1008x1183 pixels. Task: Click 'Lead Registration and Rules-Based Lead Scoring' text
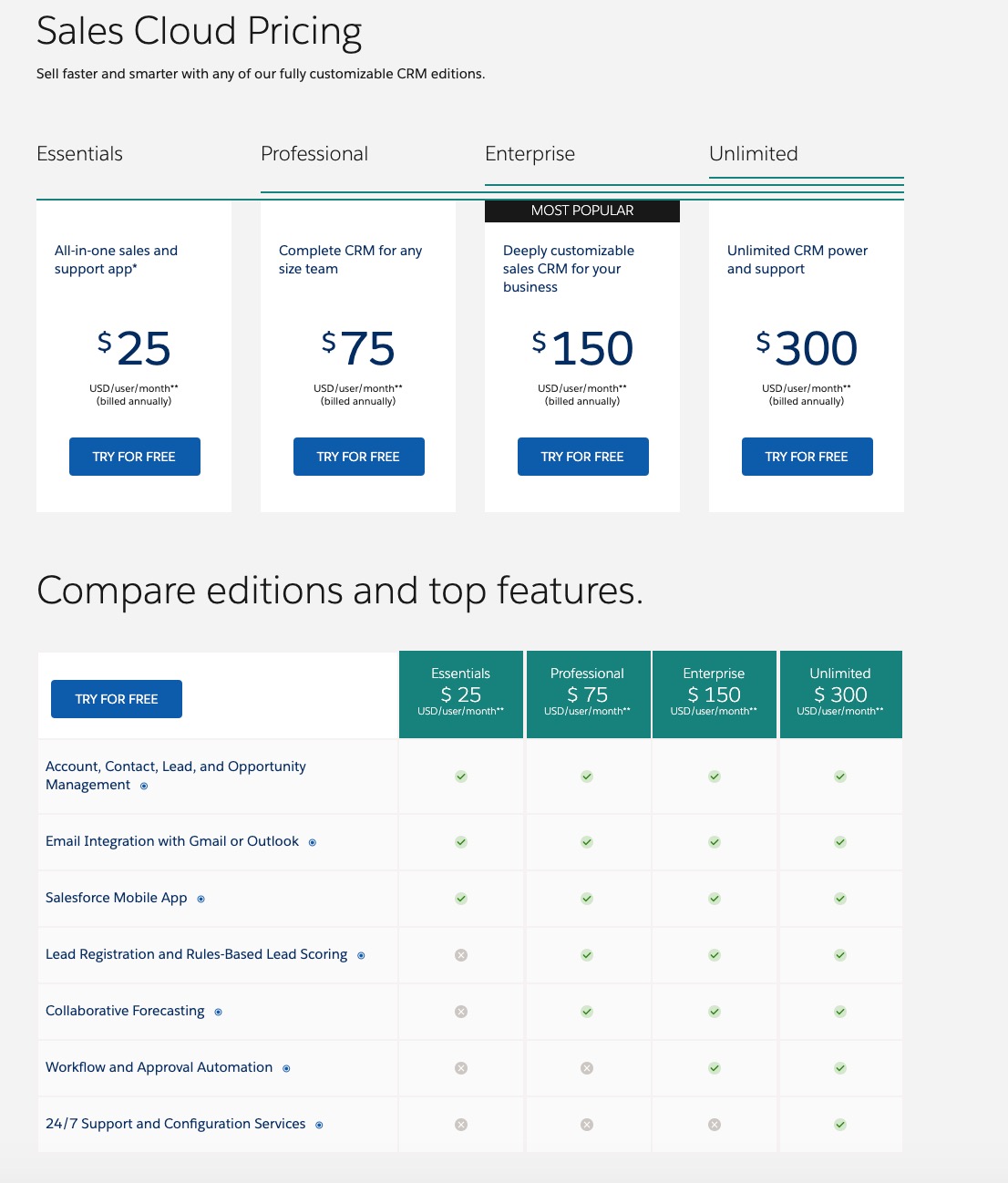pyautogui.click(x=197, y=954)
